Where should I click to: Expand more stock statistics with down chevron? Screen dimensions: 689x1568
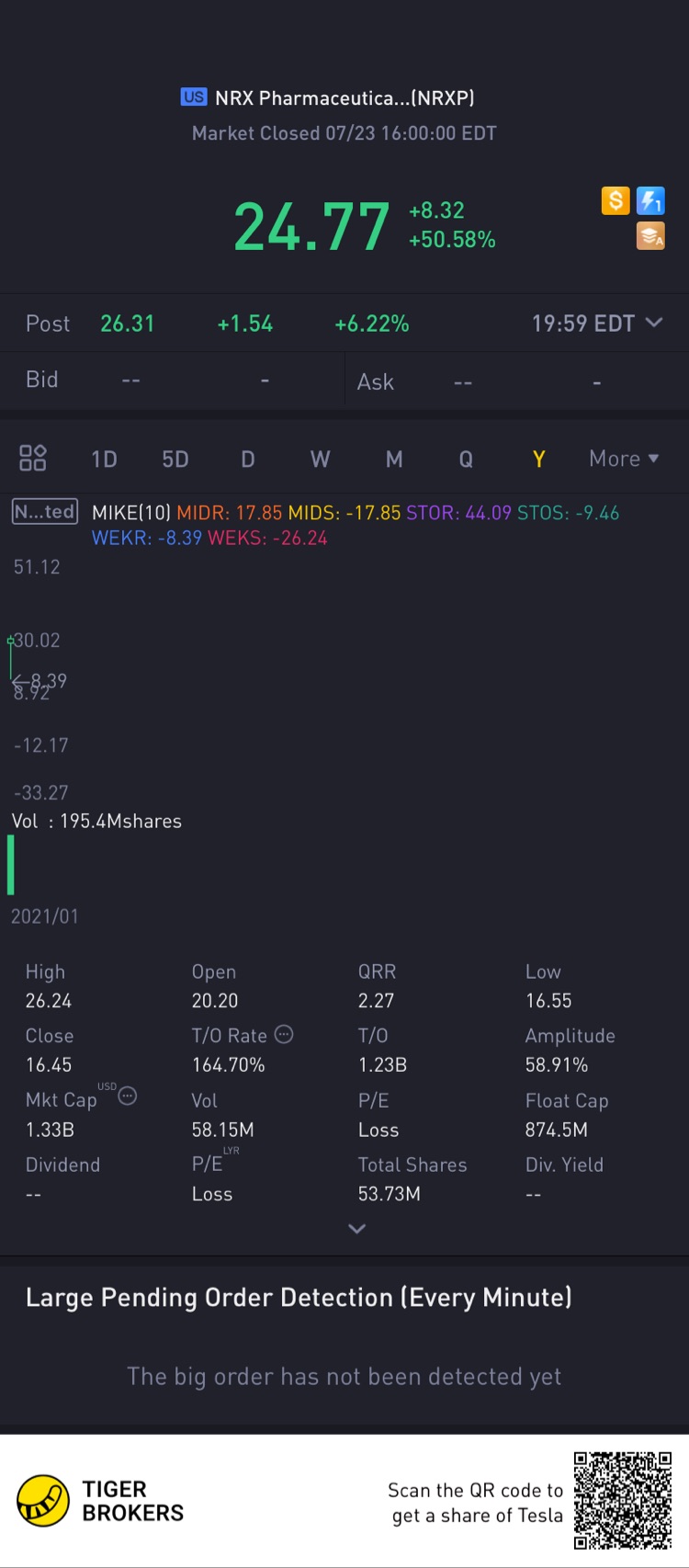tap(357, 1229)
